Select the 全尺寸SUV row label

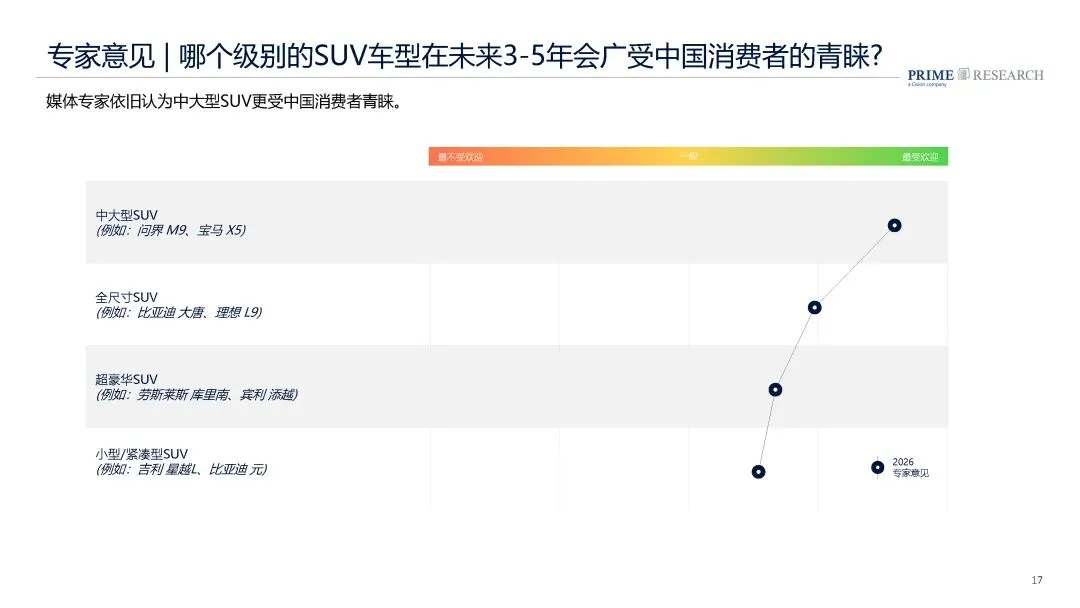[x=127, y=297]
